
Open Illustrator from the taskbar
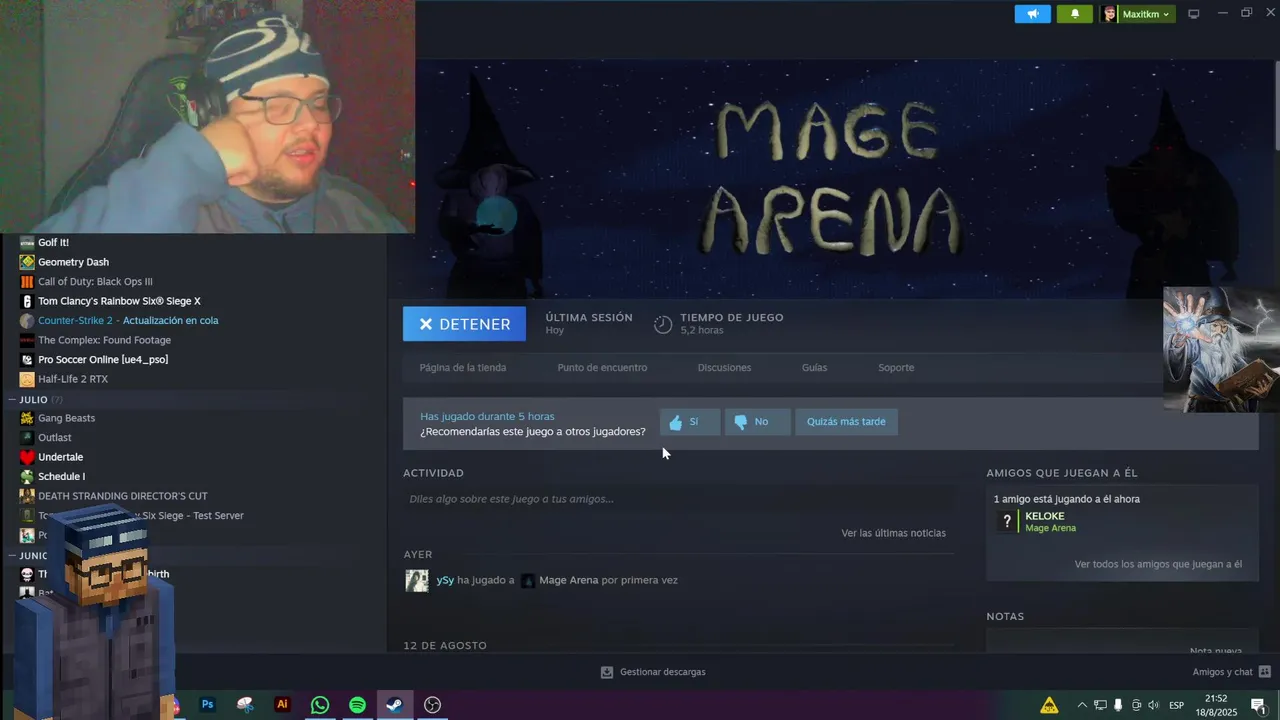point(282,705)
